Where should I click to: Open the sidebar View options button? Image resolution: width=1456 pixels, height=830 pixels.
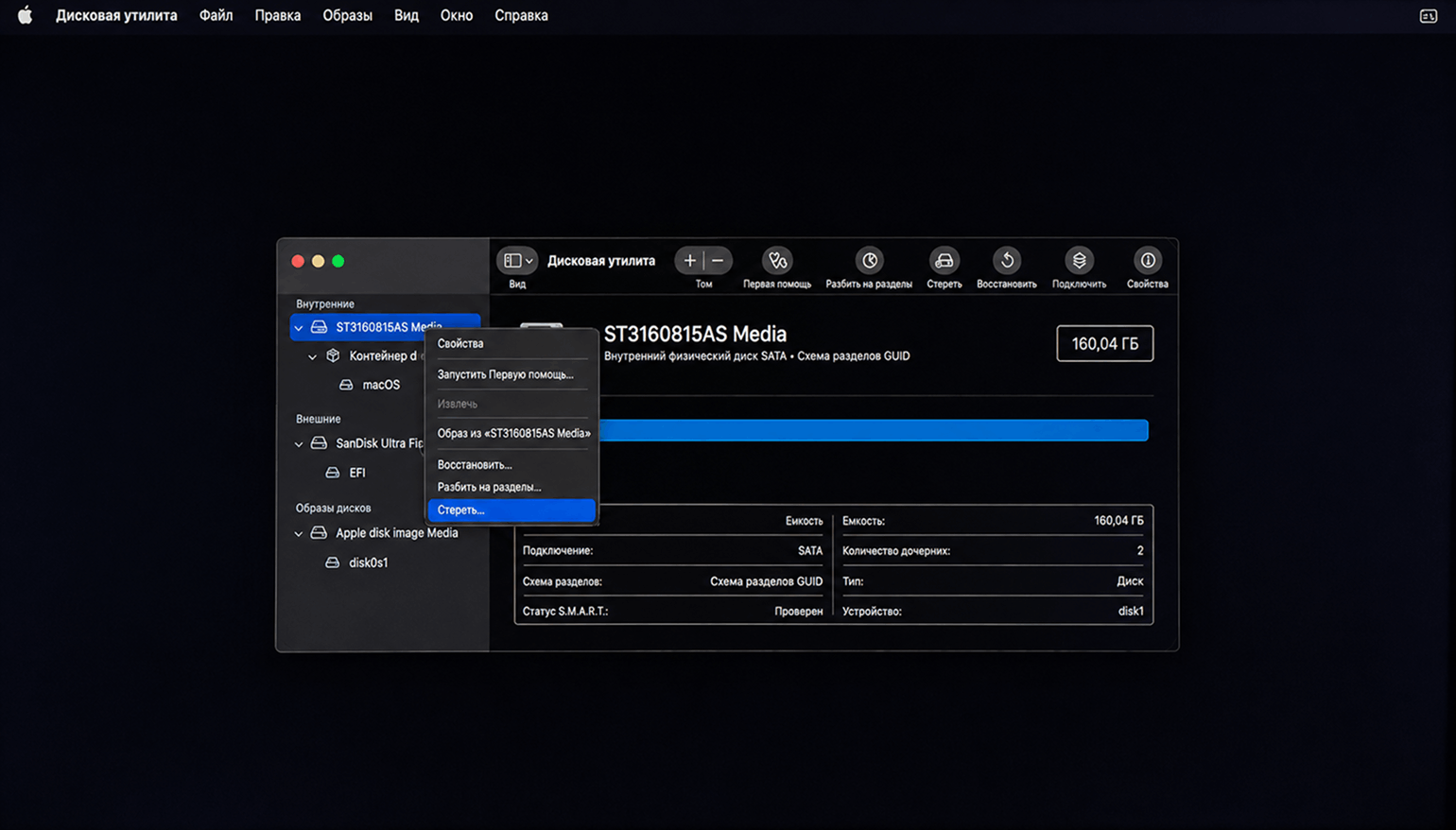click(x=517, y=261)
